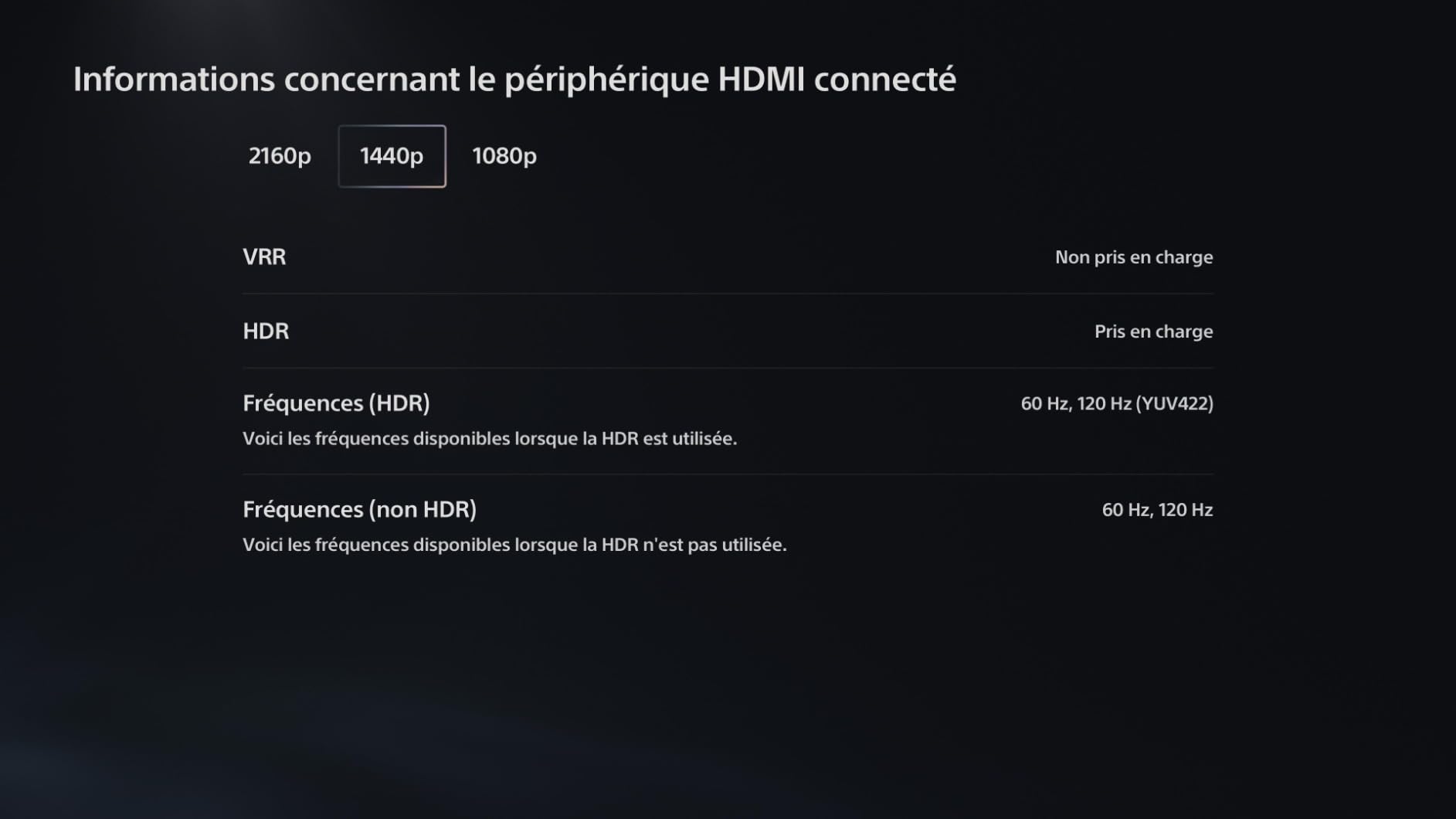This screenshot has height=819, width=1456.
Task: Click the 'Pris en charge' HDR status
Action: point(1153,331)
